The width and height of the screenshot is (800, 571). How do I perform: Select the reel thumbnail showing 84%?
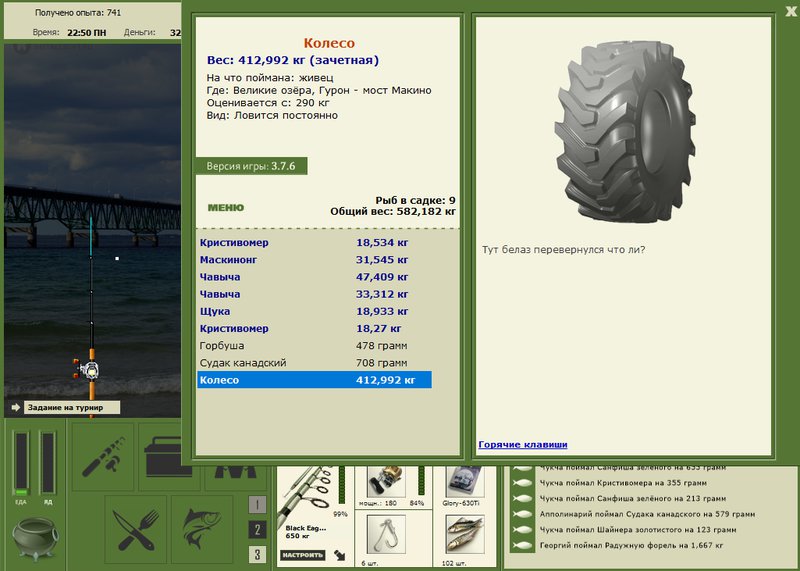click(387, 480)
